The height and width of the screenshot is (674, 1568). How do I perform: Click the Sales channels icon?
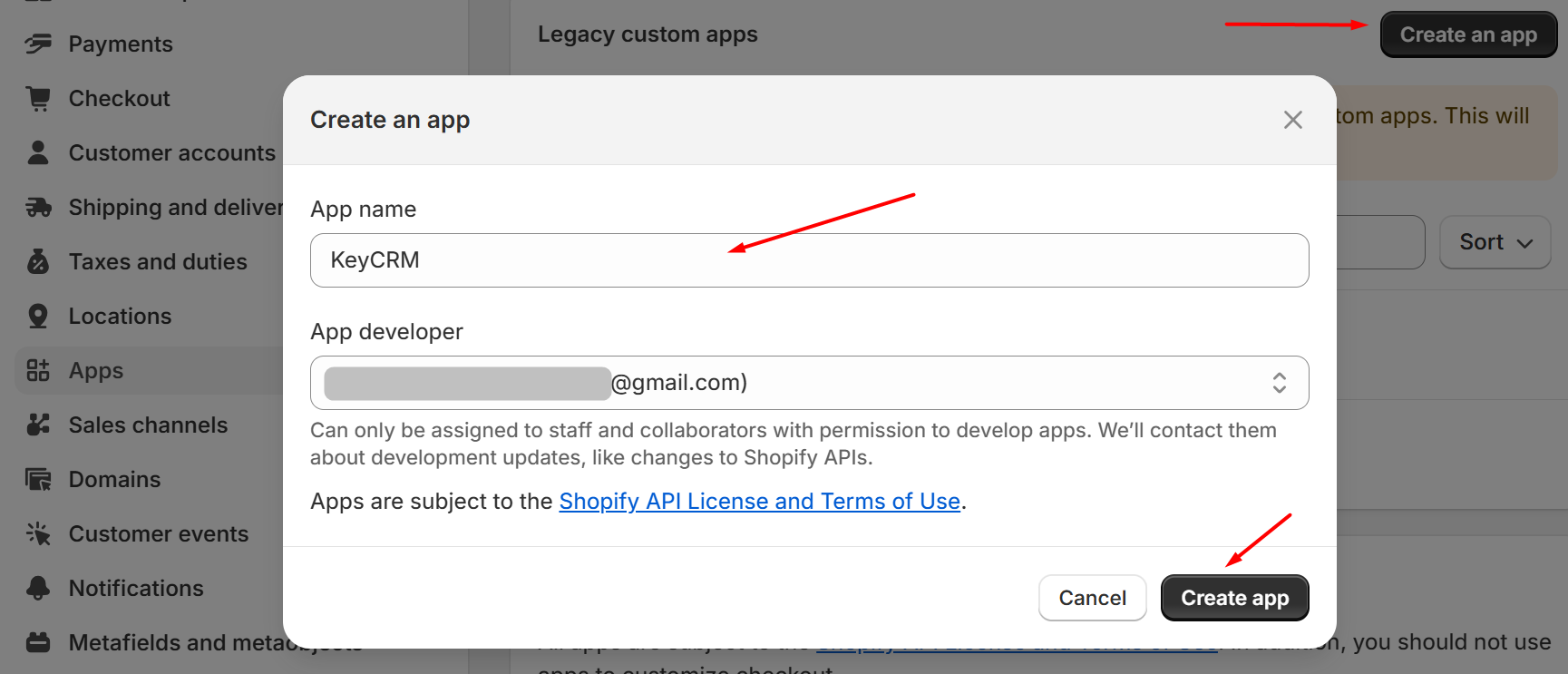click(x=38, y=425)
